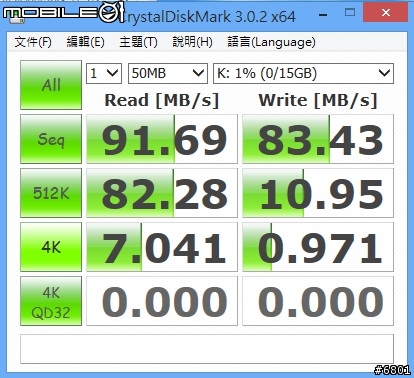
Task: Click the 4K write result 0.971
Action: [x=318, y=247]
